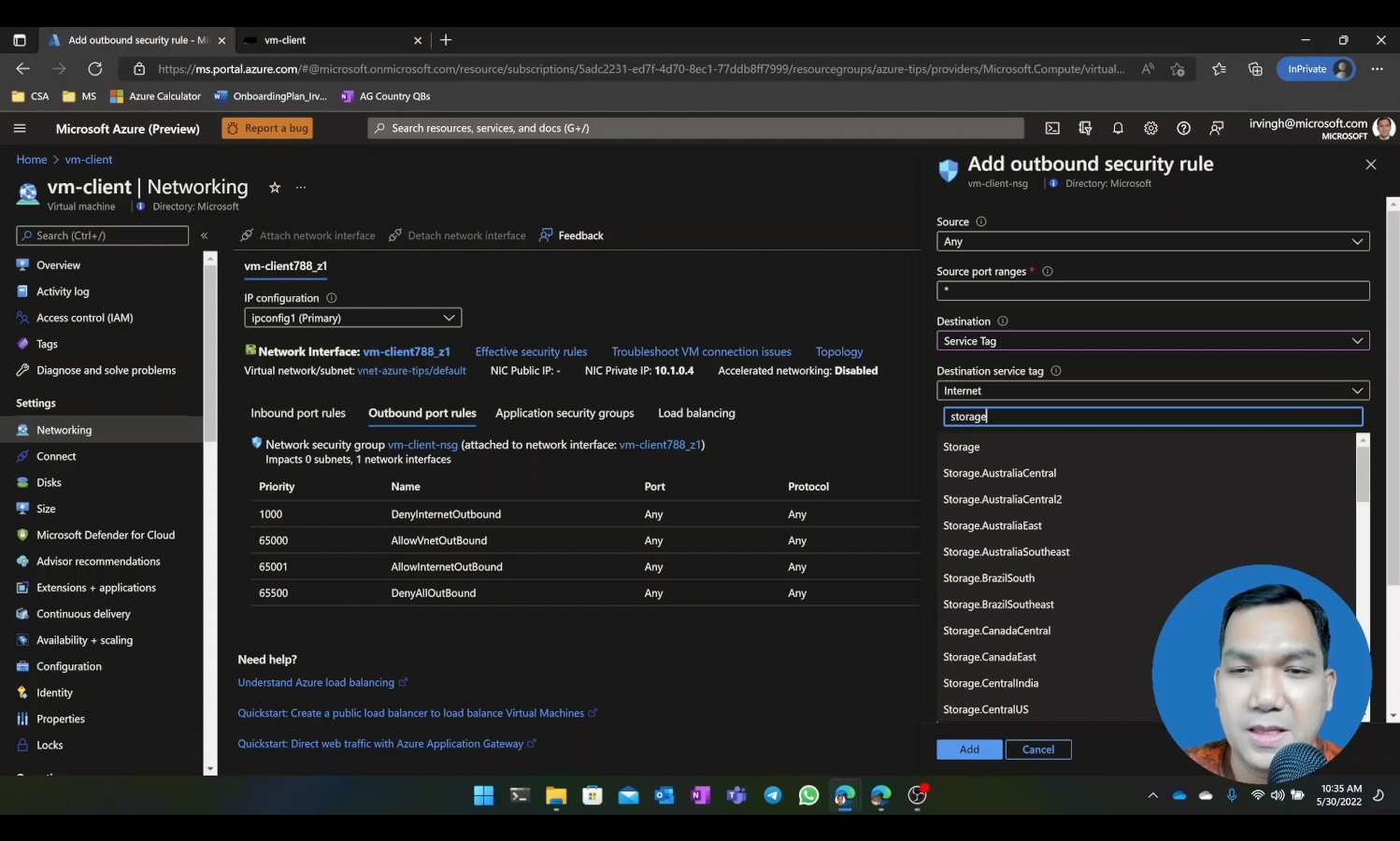Click the Source port ranges field

click(x=1152, y=291)
